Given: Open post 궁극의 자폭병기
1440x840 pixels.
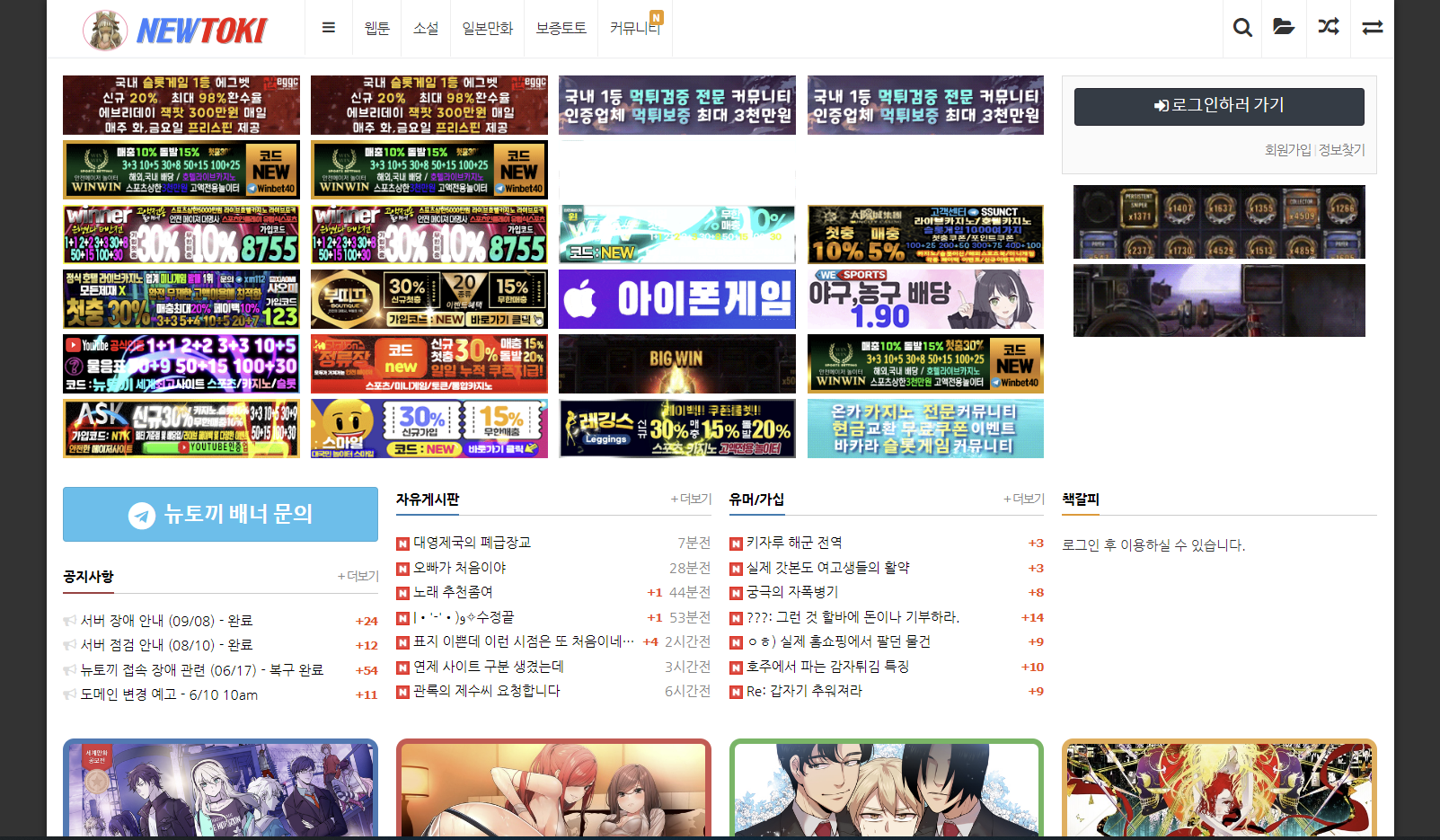Looking at the screenshot, I should [x=792, y=592].
